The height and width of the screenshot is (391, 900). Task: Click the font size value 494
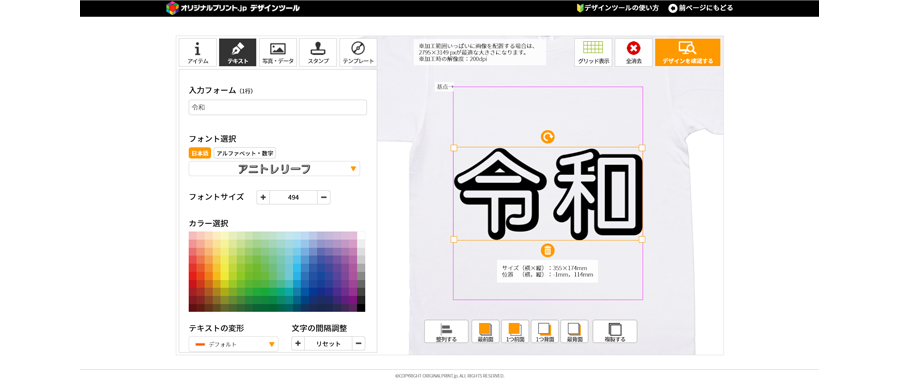pos(293,198)
